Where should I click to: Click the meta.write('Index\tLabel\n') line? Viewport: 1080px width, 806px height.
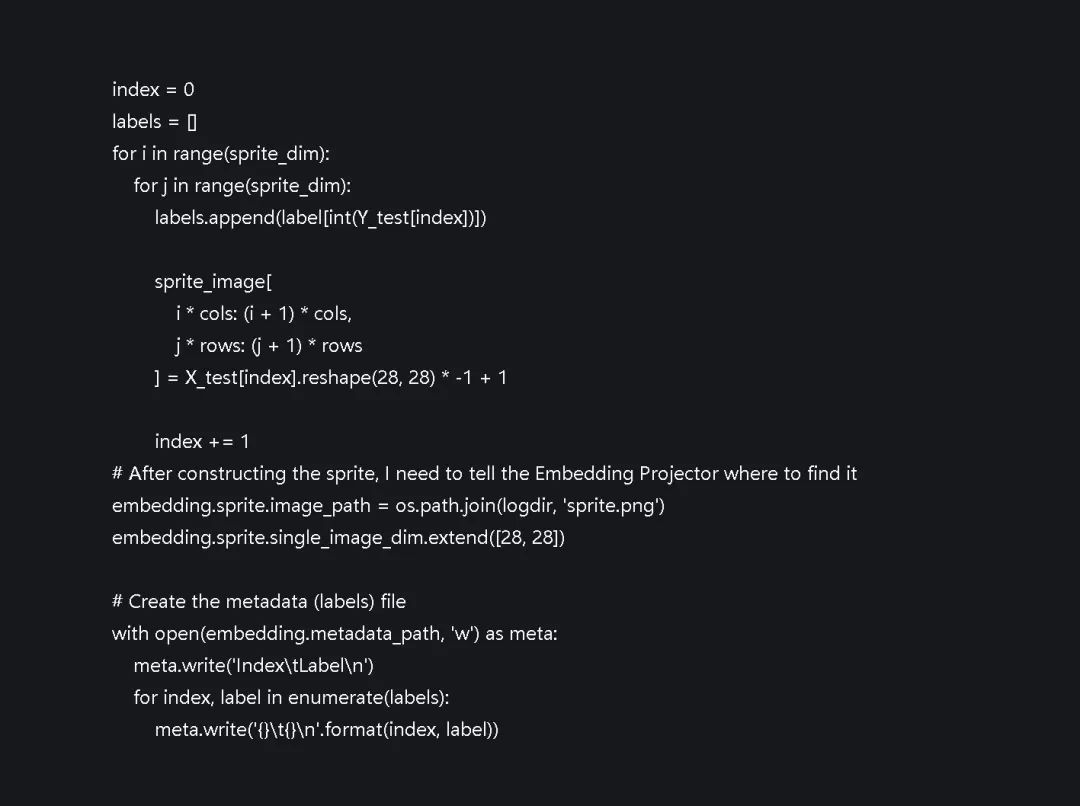(254, 666)
